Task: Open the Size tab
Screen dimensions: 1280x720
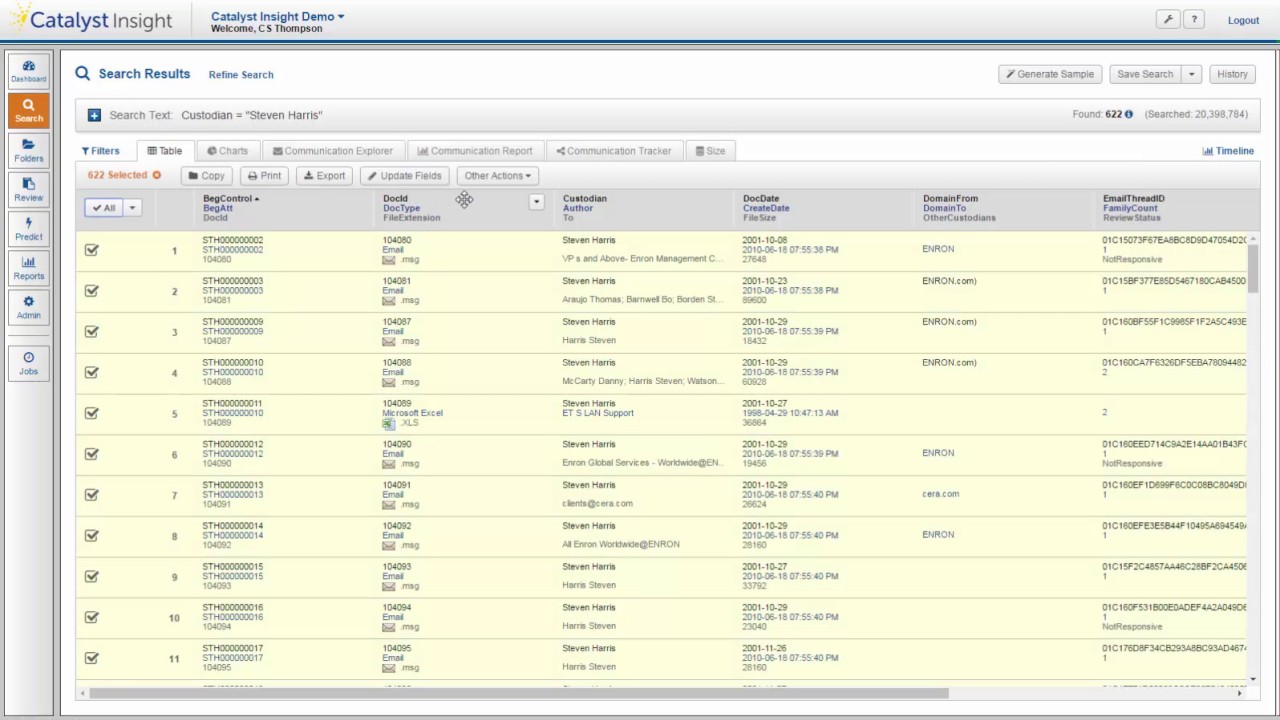Action: click(x=709, y=151)
